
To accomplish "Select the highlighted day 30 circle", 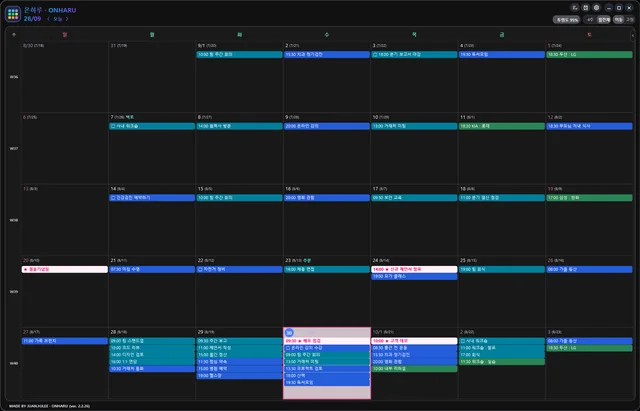I will click(289, 333).
